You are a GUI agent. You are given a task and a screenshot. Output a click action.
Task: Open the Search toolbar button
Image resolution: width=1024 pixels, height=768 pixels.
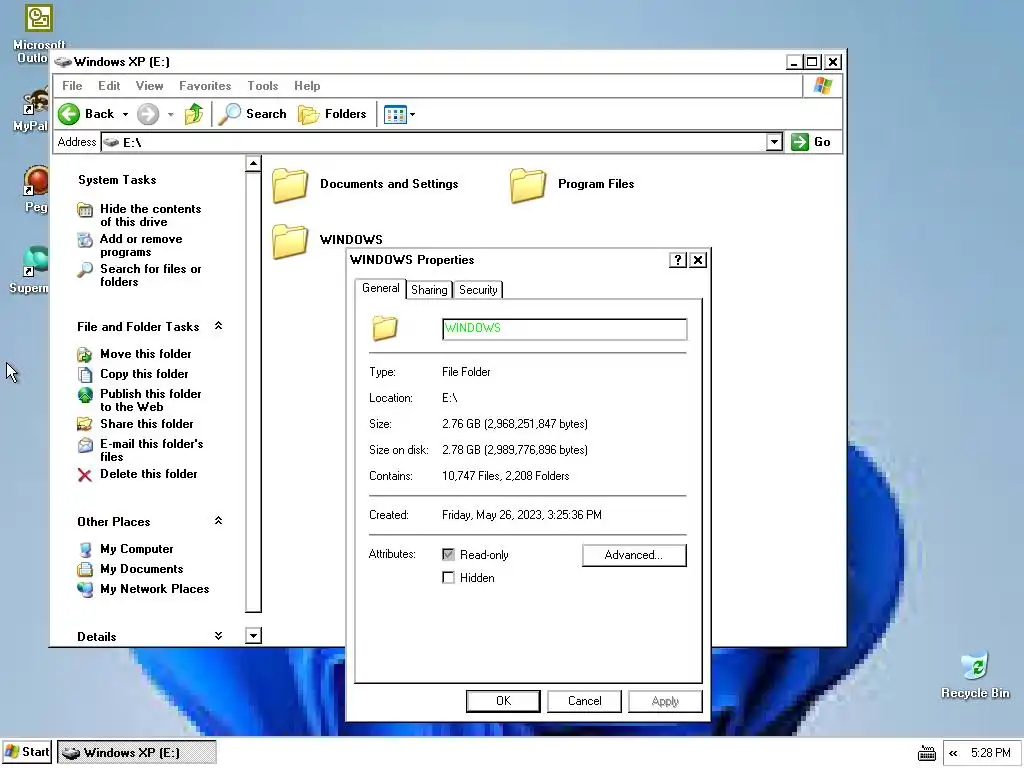[x=253, y=114]
